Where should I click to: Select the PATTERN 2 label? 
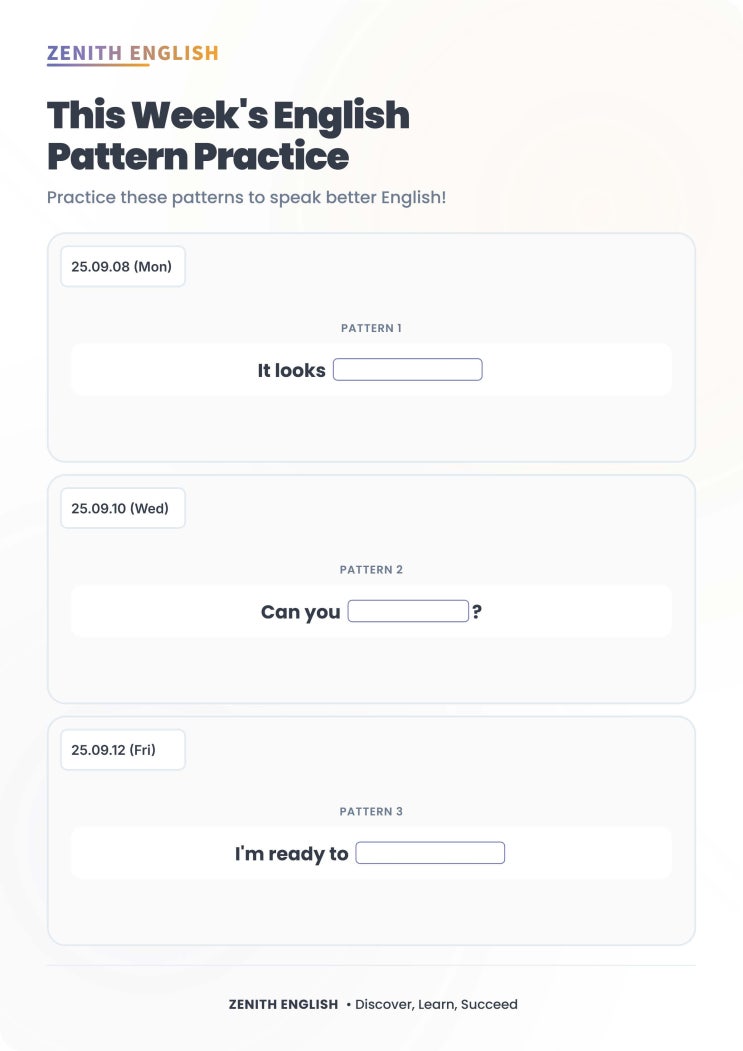[x=371, y=569]
